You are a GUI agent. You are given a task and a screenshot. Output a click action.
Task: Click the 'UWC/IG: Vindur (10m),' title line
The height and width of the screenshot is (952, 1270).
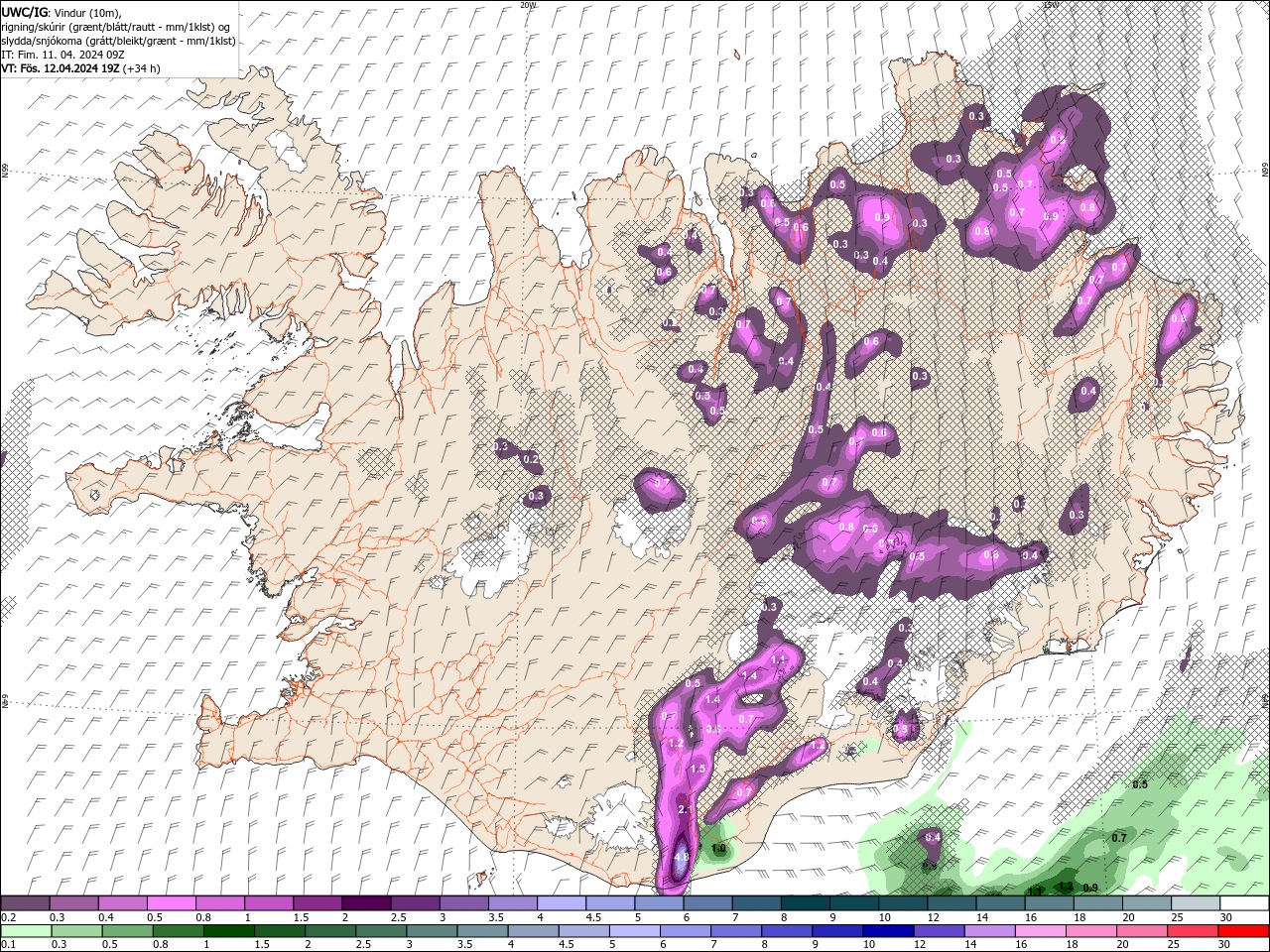(x=62, y=12)
